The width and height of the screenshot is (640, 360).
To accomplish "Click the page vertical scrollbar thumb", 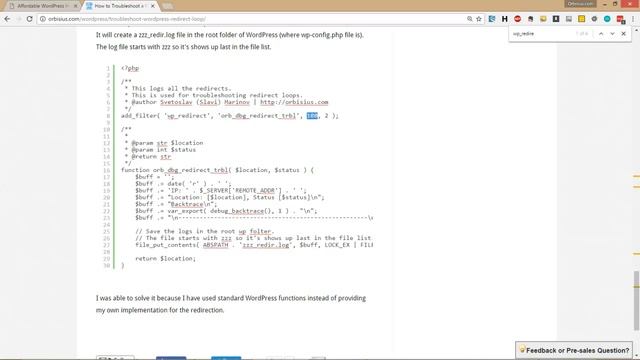I will click(636, 300).
